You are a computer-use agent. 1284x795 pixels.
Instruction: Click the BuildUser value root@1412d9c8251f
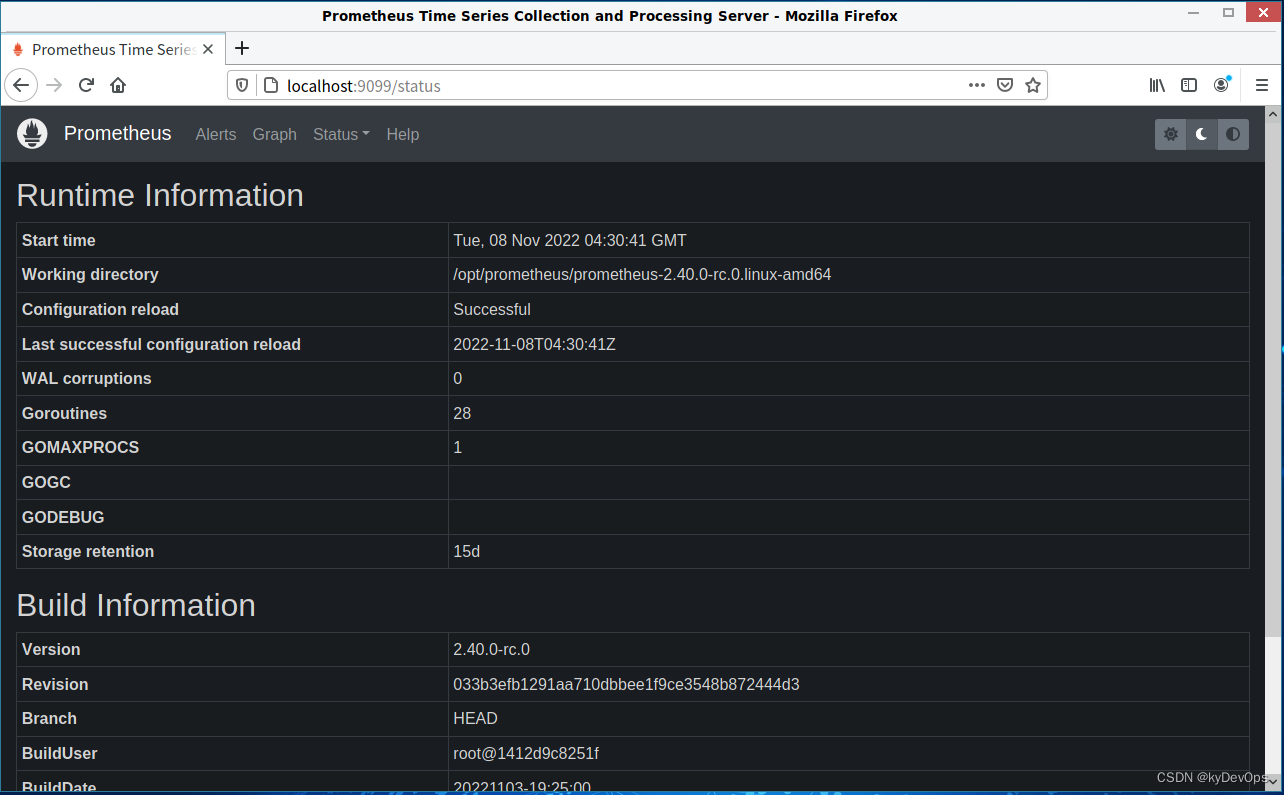526,753
